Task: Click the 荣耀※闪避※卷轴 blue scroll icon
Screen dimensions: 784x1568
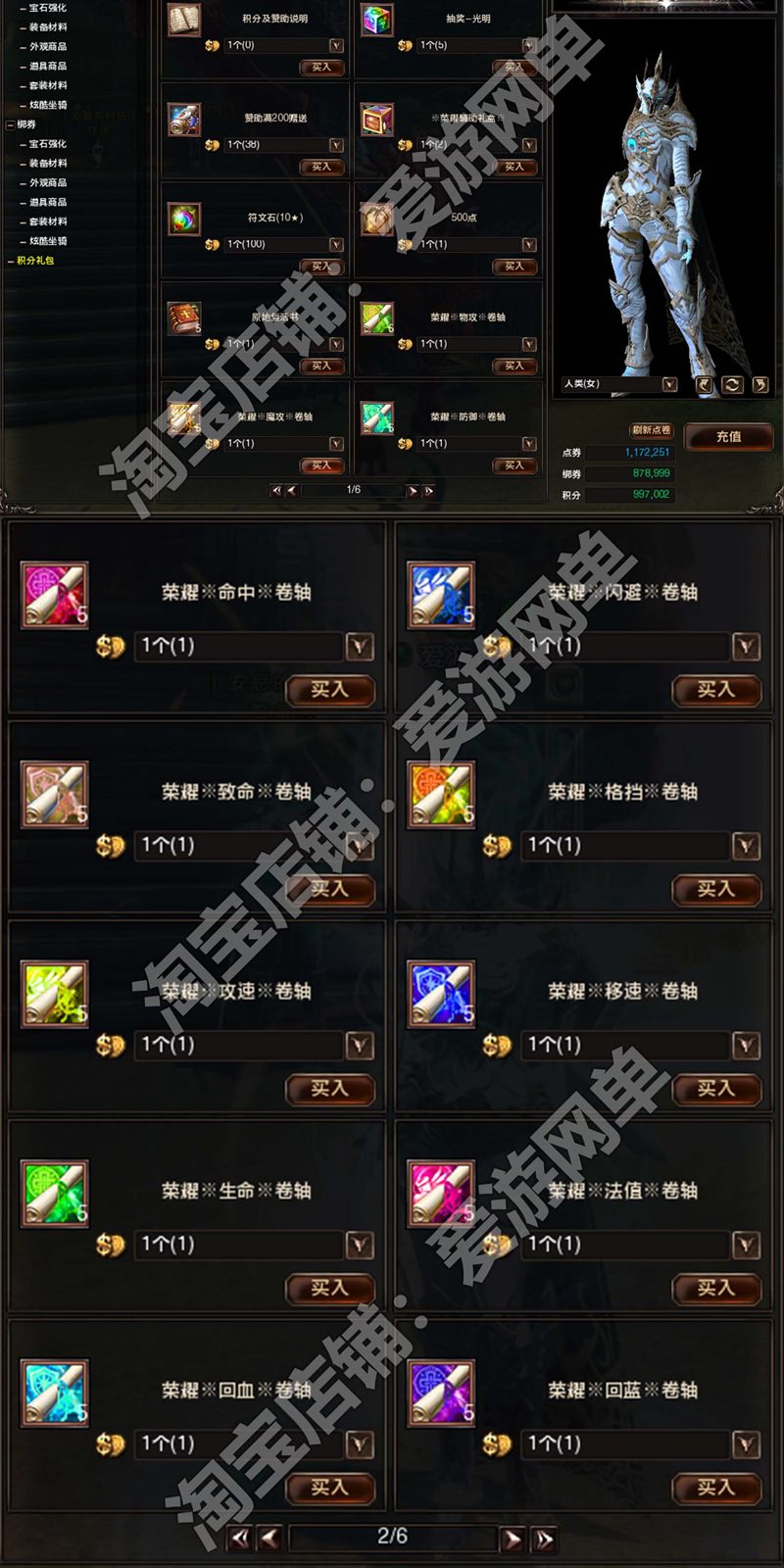Action: (441, 595)
